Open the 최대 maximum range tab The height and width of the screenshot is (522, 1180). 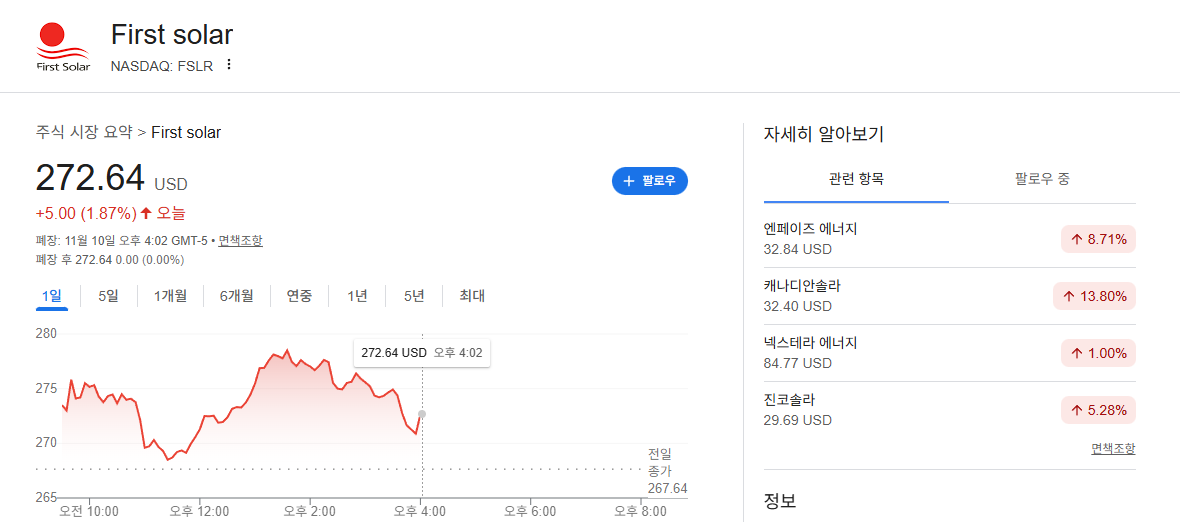473,296
